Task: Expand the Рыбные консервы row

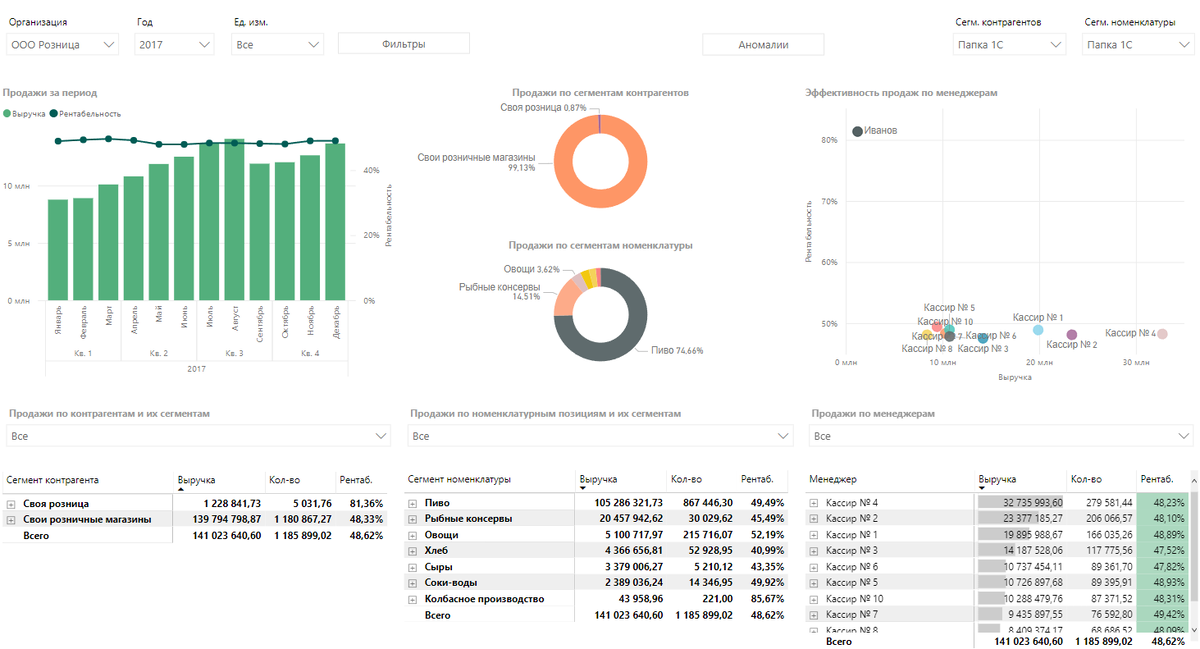Action: pos(413,519)
